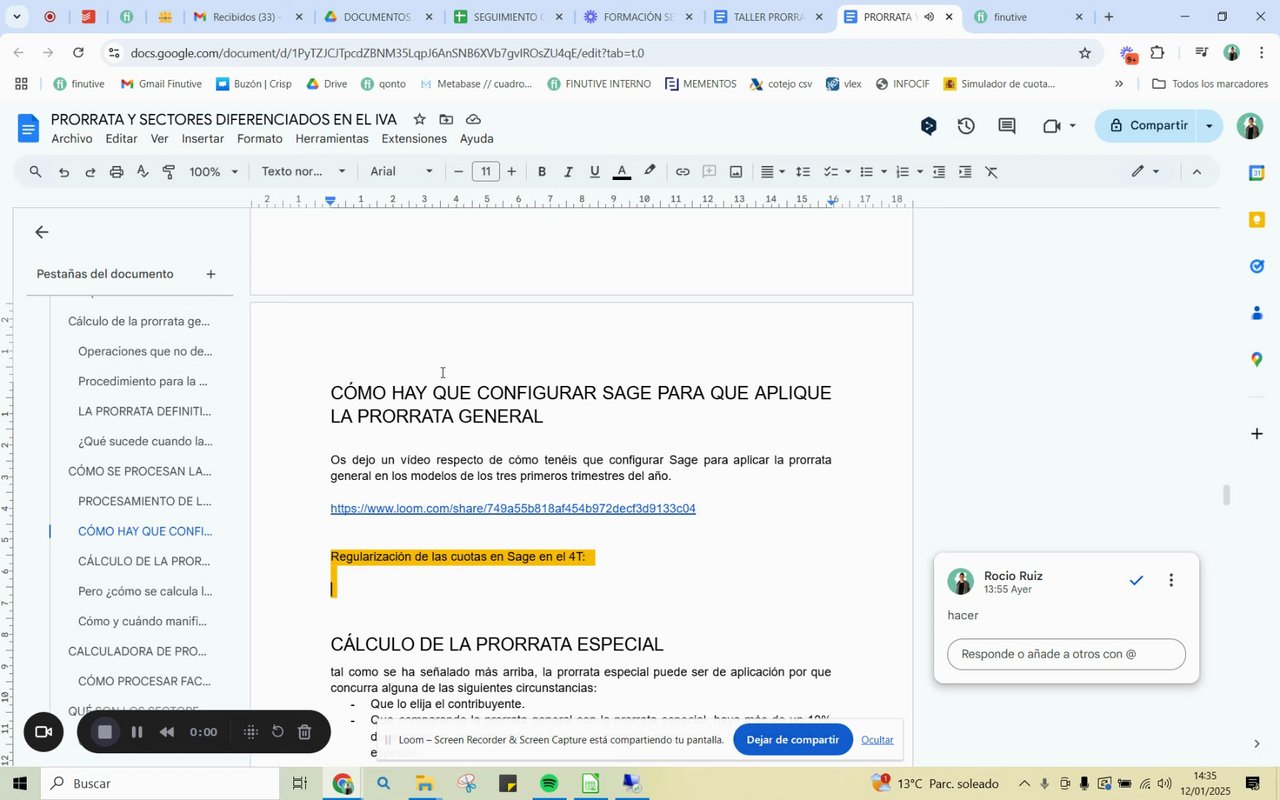The height and width of the screenshot is (800, 1280).
Task: Apply a numbered list
Action: tap(903, 172)
